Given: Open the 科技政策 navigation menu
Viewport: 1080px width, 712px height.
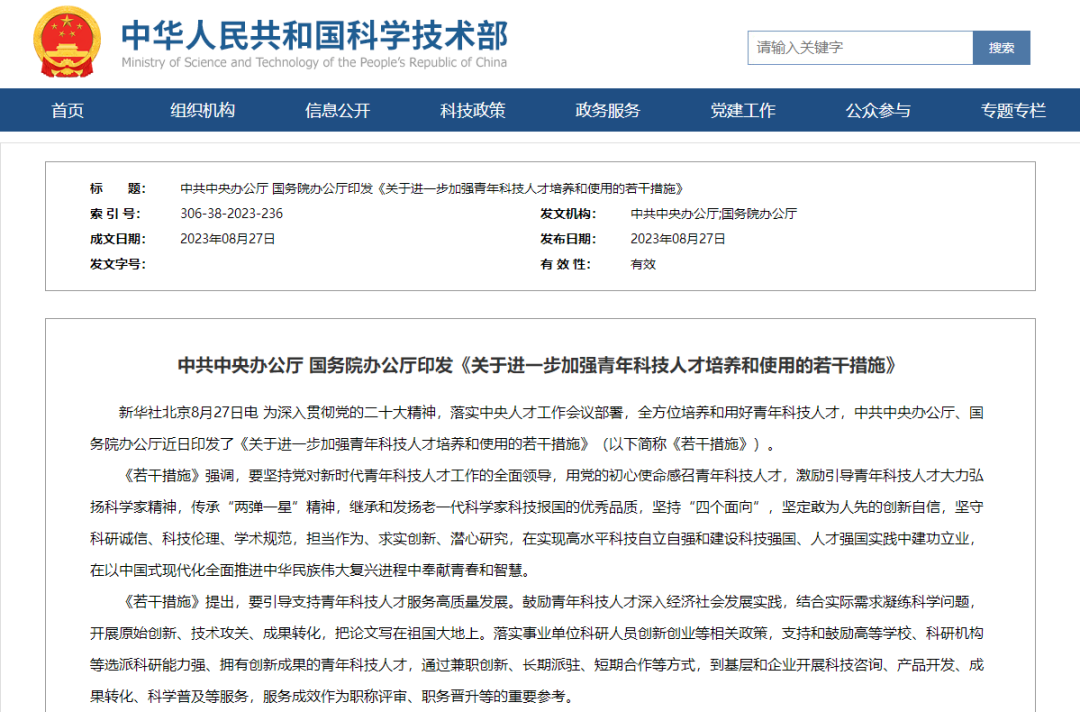Looking at the screenshot, I should click(x=471, y=110).
